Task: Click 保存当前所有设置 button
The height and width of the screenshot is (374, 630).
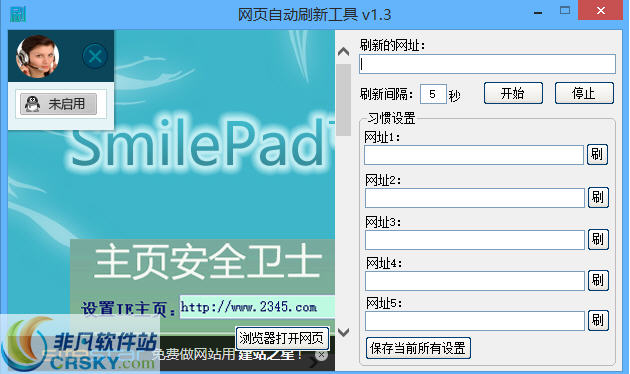Action: (x=418, y=348)
